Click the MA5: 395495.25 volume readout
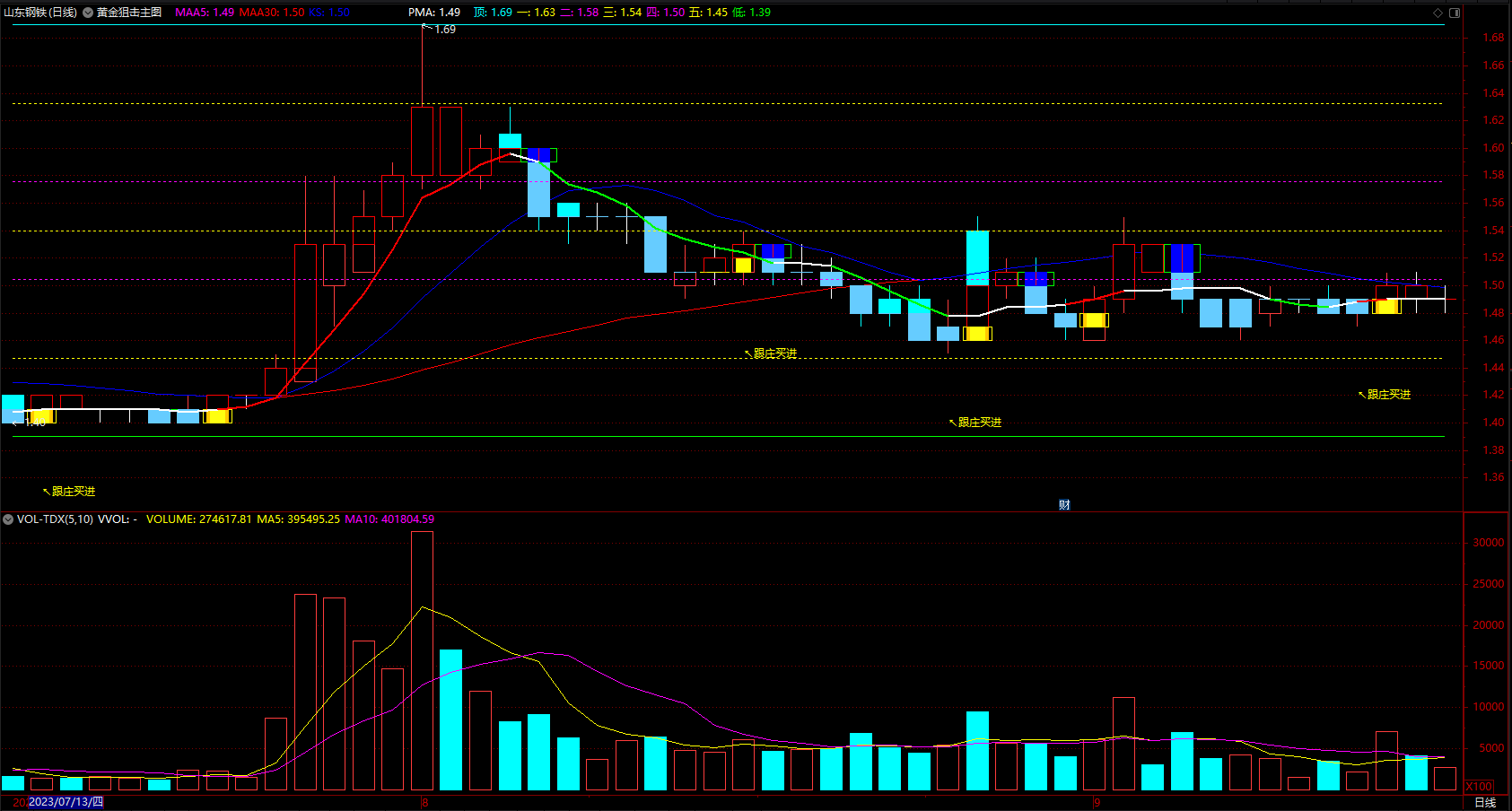Image resolution: width=1512 pixels, height=811 pixels. (298, 519)
